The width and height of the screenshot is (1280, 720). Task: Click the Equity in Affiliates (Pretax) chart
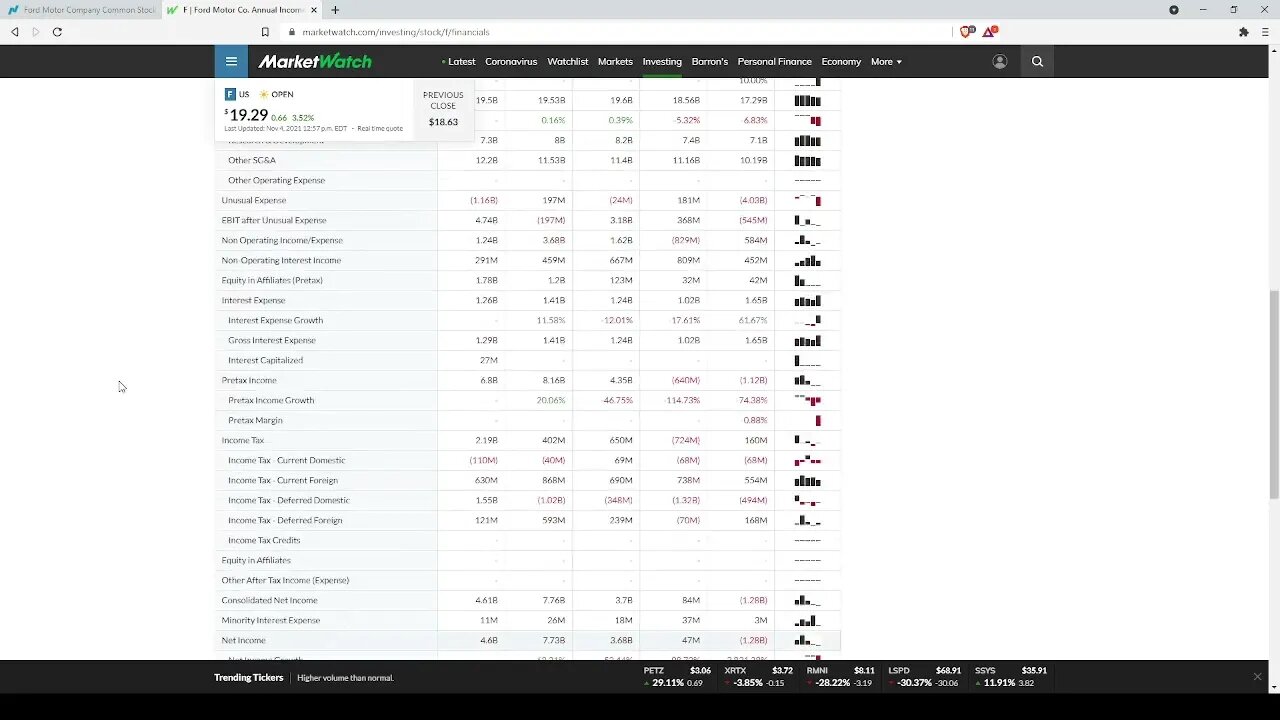807,280
